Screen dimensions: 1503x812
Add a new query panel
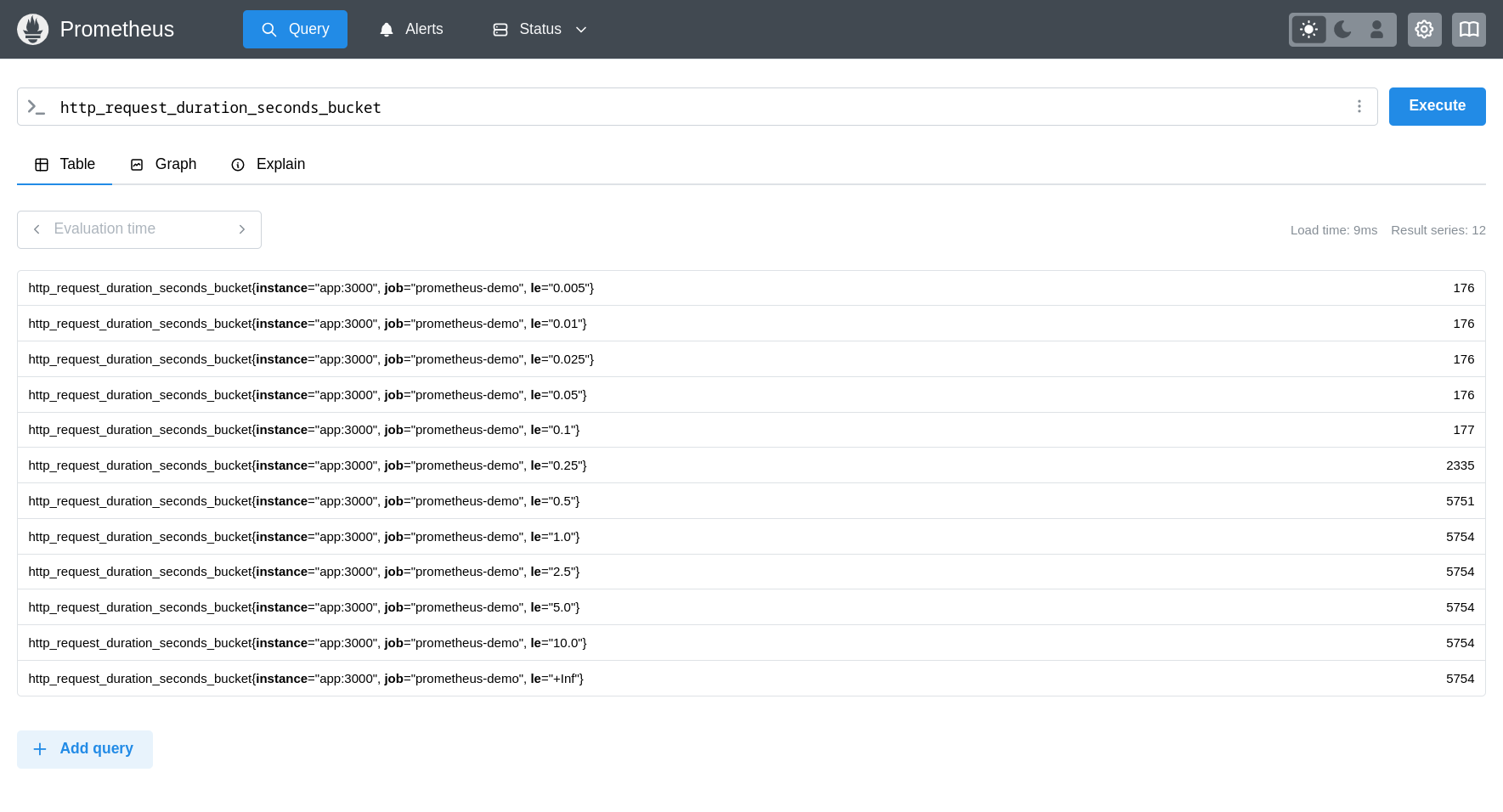[x=85, y=749]
